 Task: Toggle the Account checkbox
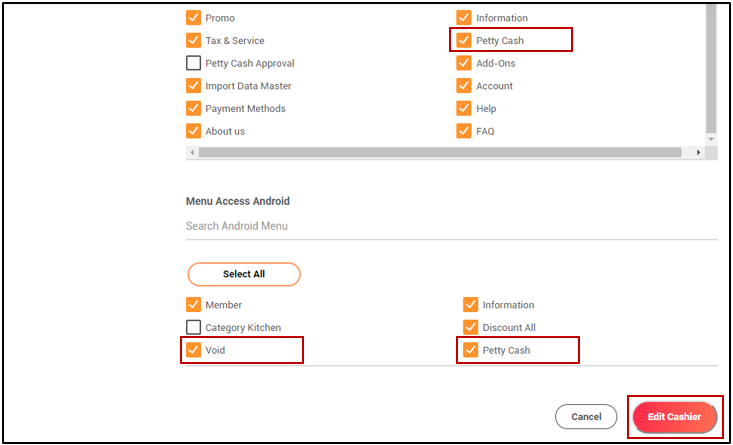click(464, 86)
